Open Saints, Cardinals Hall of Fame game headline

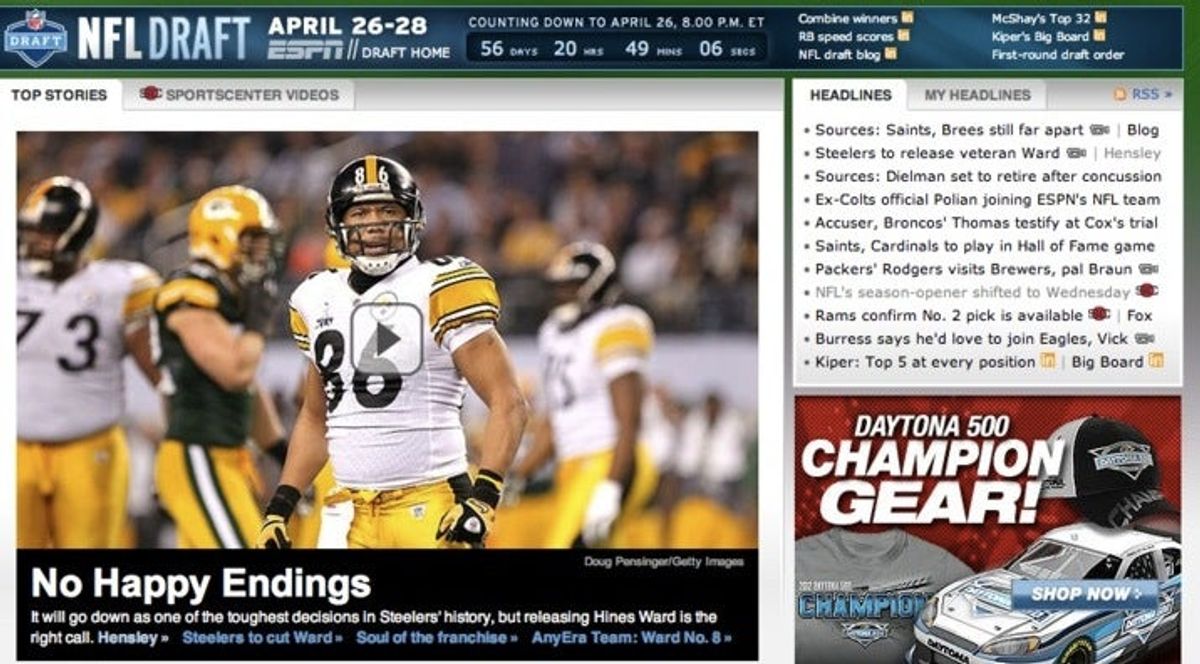click(x=985, y=245)
